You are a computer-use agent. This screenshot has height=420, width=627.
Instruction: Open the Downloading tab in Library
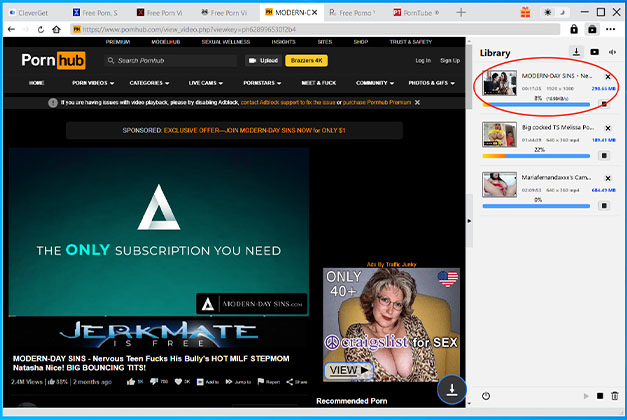(577, 52)
